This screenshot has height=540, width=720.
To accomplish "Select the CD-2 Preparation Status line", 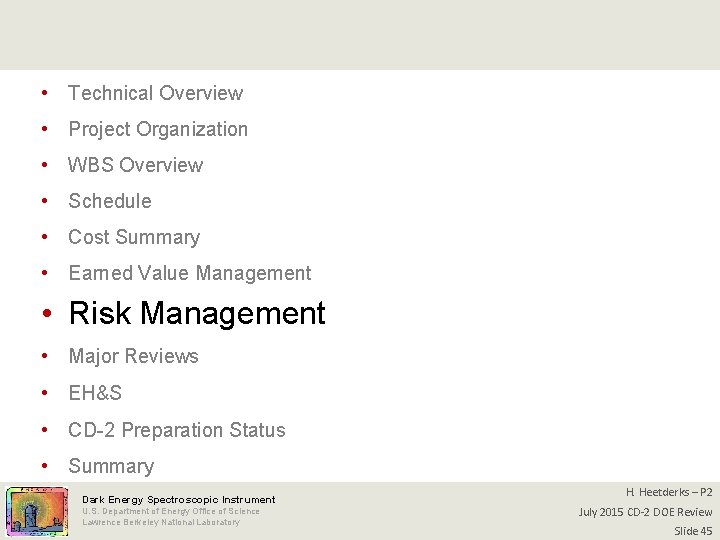I will point(177,430).
